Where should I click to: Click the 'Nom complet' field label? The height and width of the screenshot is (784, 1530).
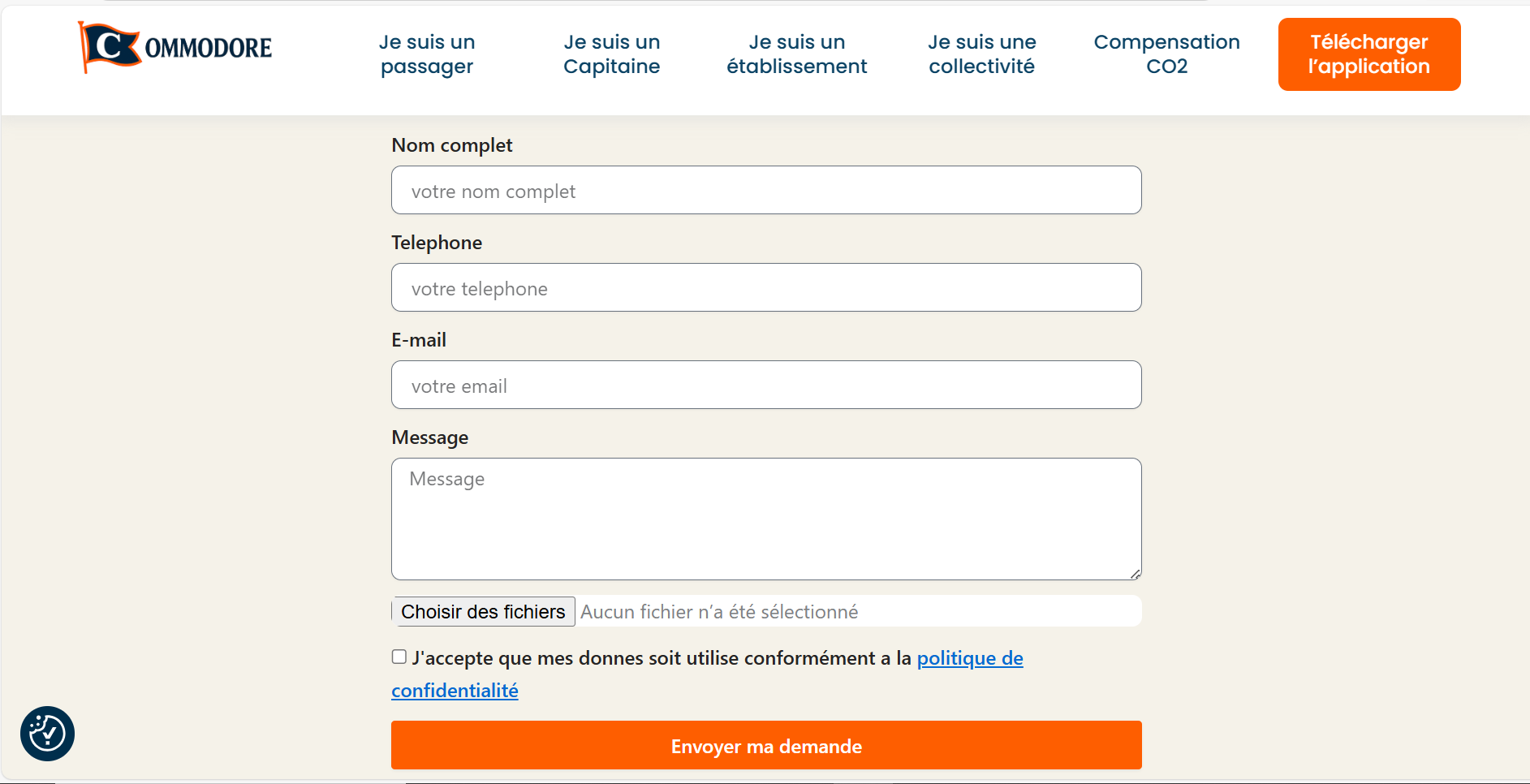pos(452,145)
